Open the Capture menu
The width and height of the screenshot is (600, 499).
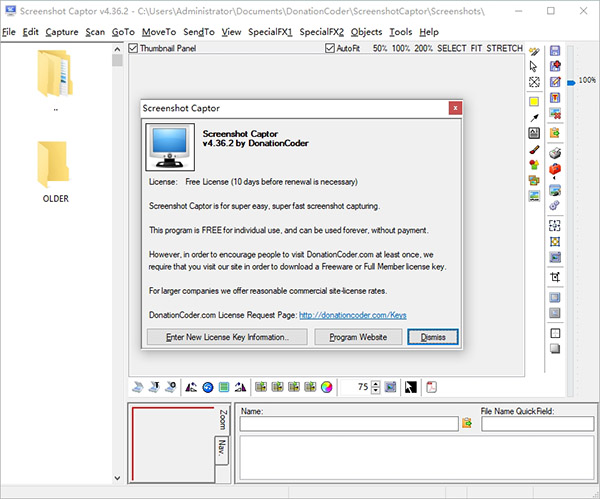[x=62, y=32]
